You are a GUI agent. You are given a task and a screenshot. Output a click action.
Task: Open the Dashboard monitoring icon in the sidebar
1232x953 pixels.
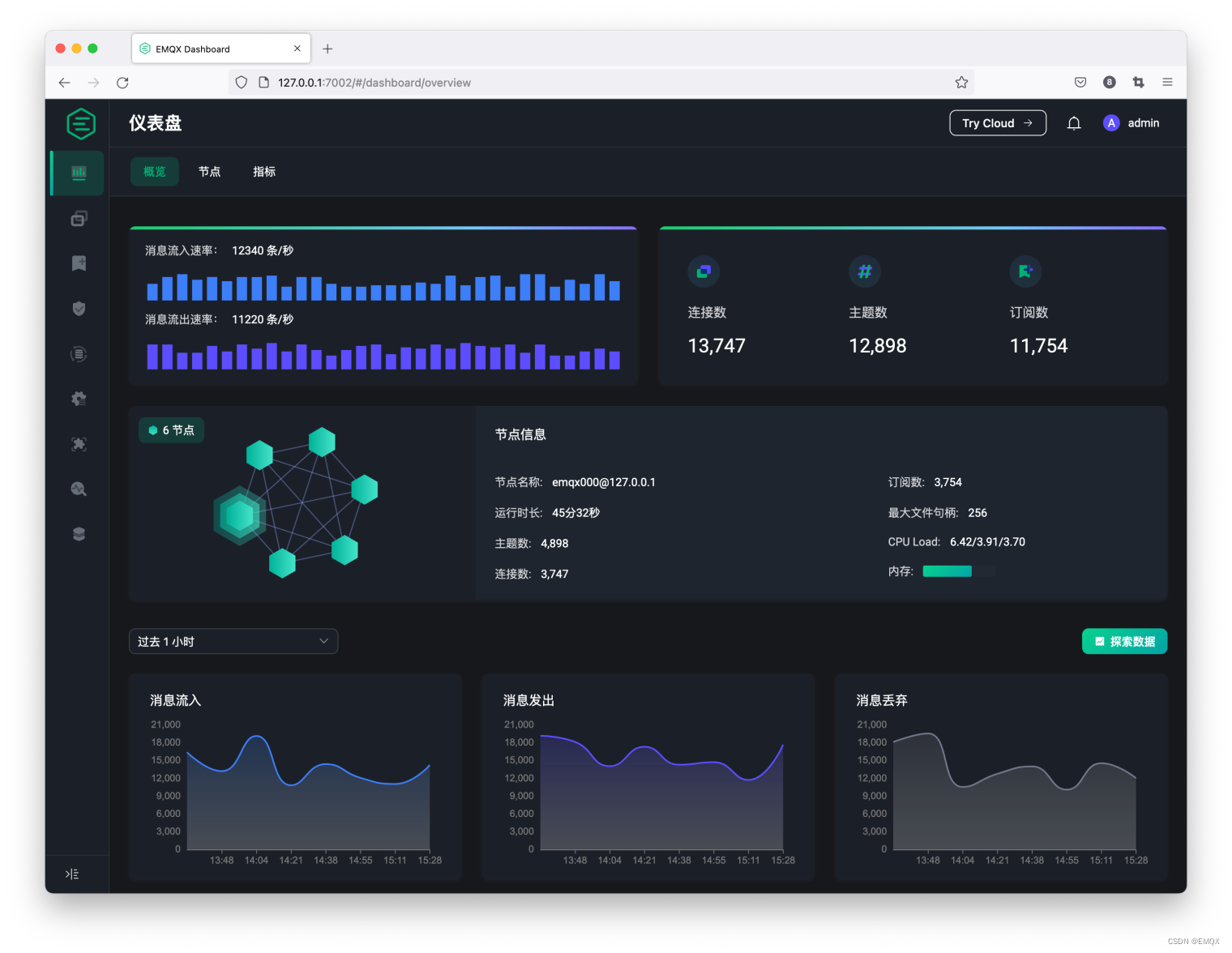point(77,173)
